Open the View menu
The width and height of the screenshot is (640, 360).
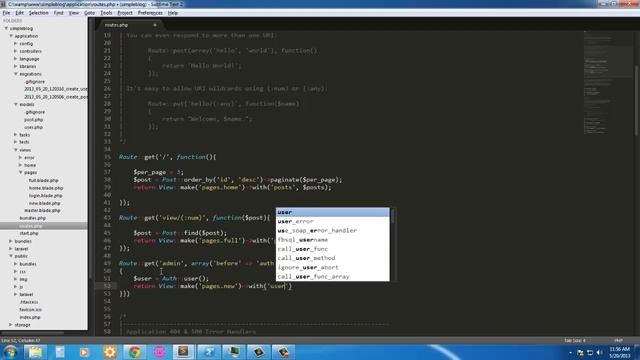[73, 13]
